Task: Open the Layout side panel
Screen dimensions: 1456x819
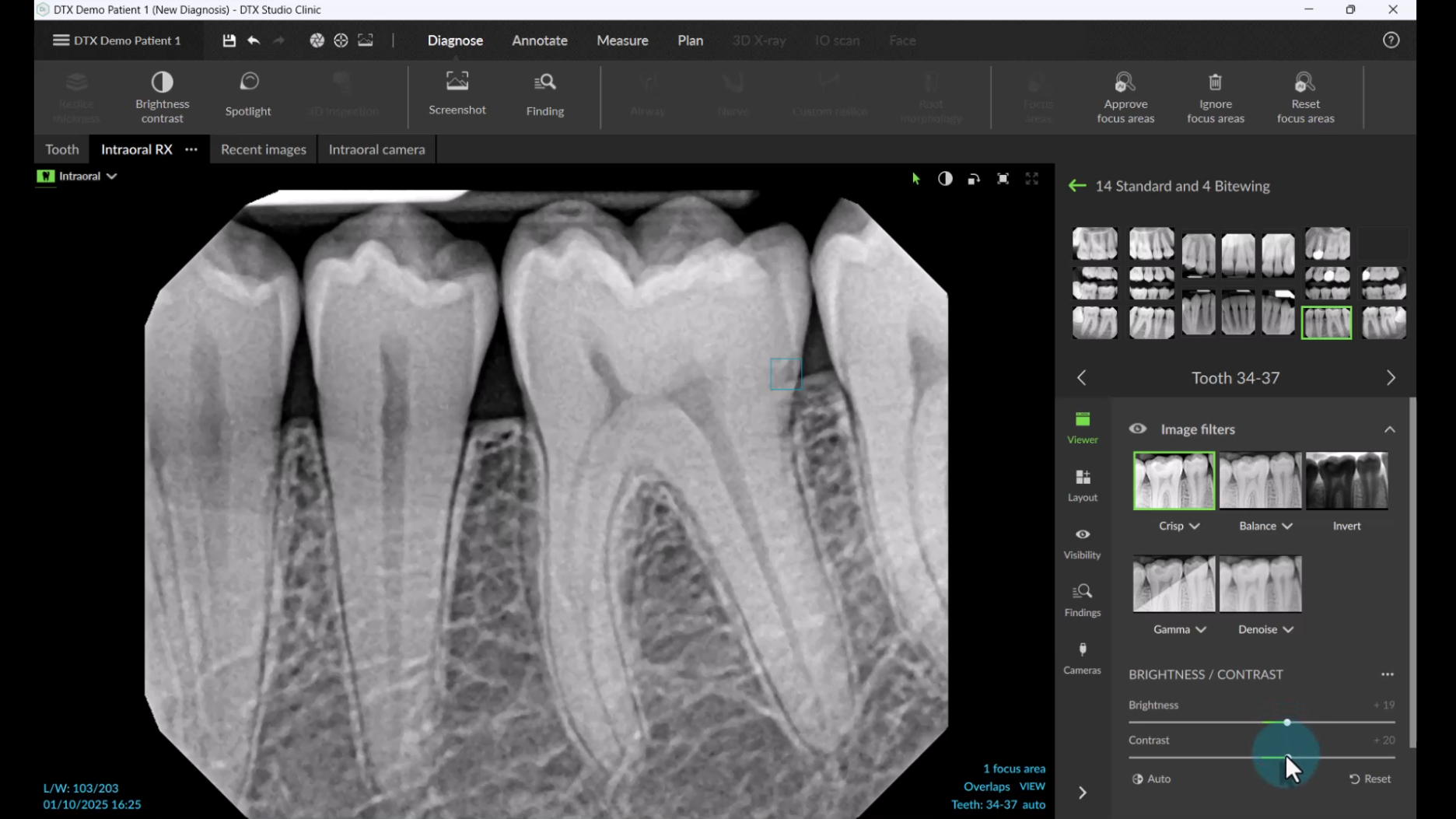Action: (x=1082, y=485)
